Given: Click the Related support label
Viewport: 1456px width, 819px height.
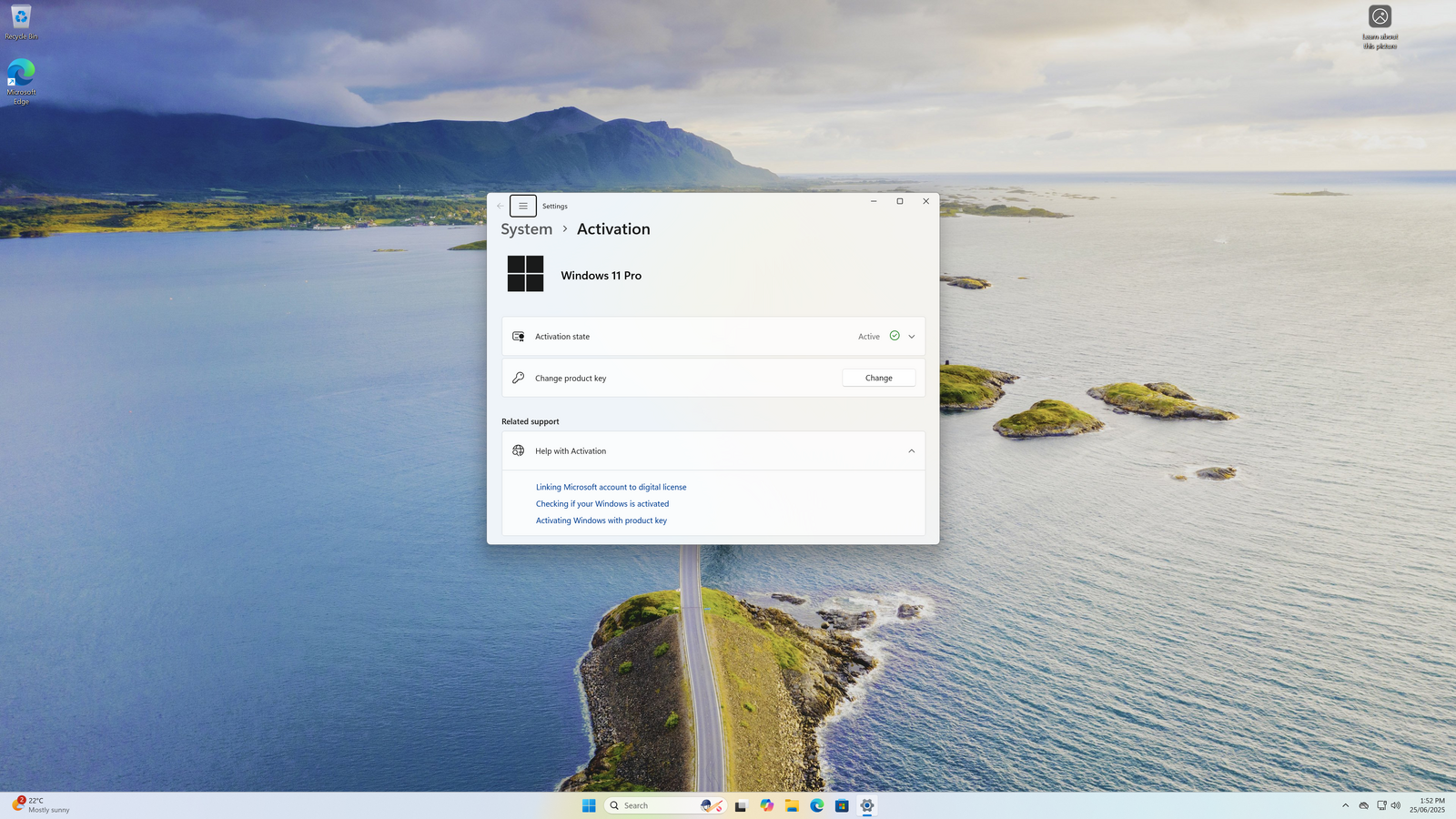Looking at the screenshot, I should click(x=531, y=421).
